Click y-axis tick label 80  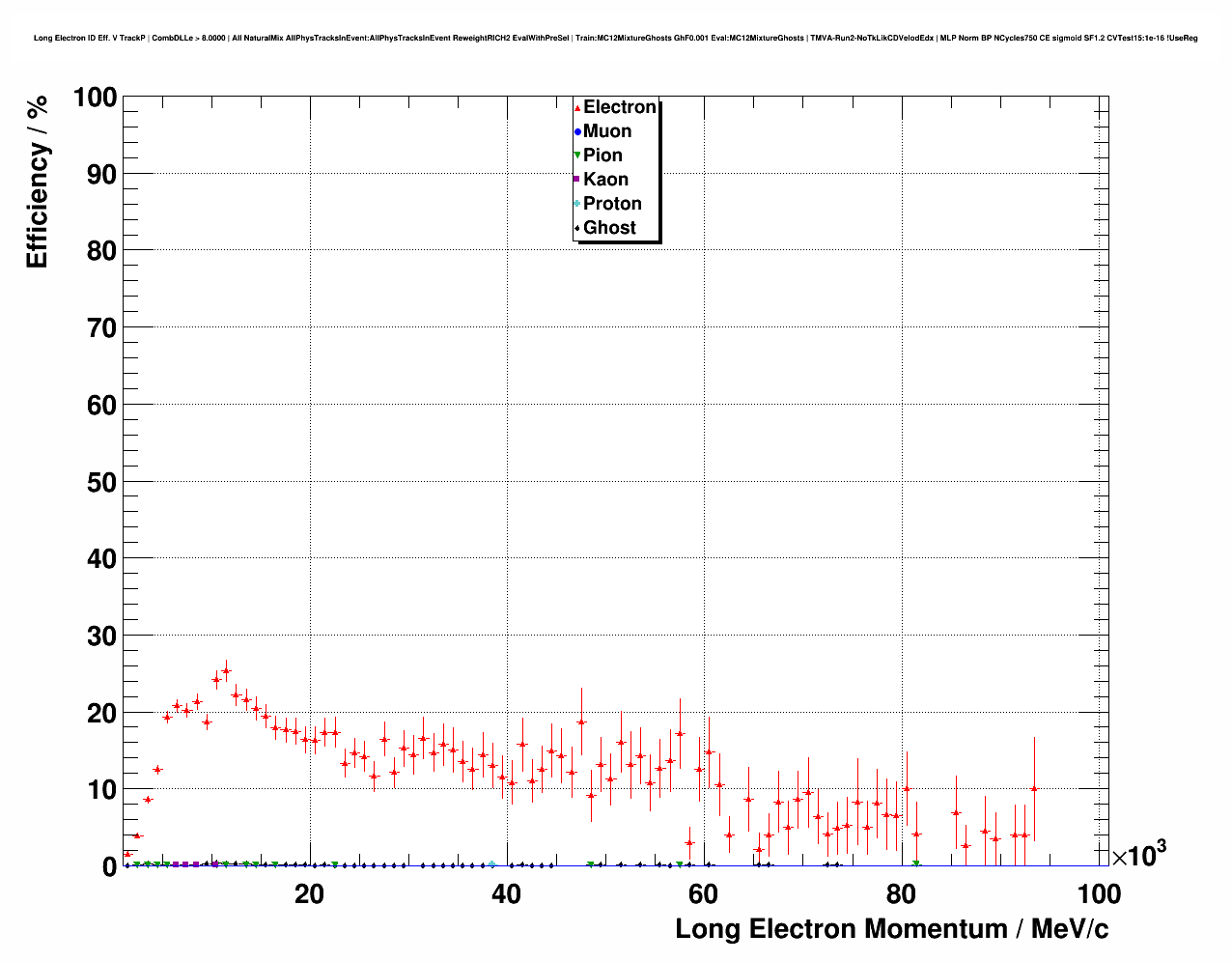[x=101, y=251]
